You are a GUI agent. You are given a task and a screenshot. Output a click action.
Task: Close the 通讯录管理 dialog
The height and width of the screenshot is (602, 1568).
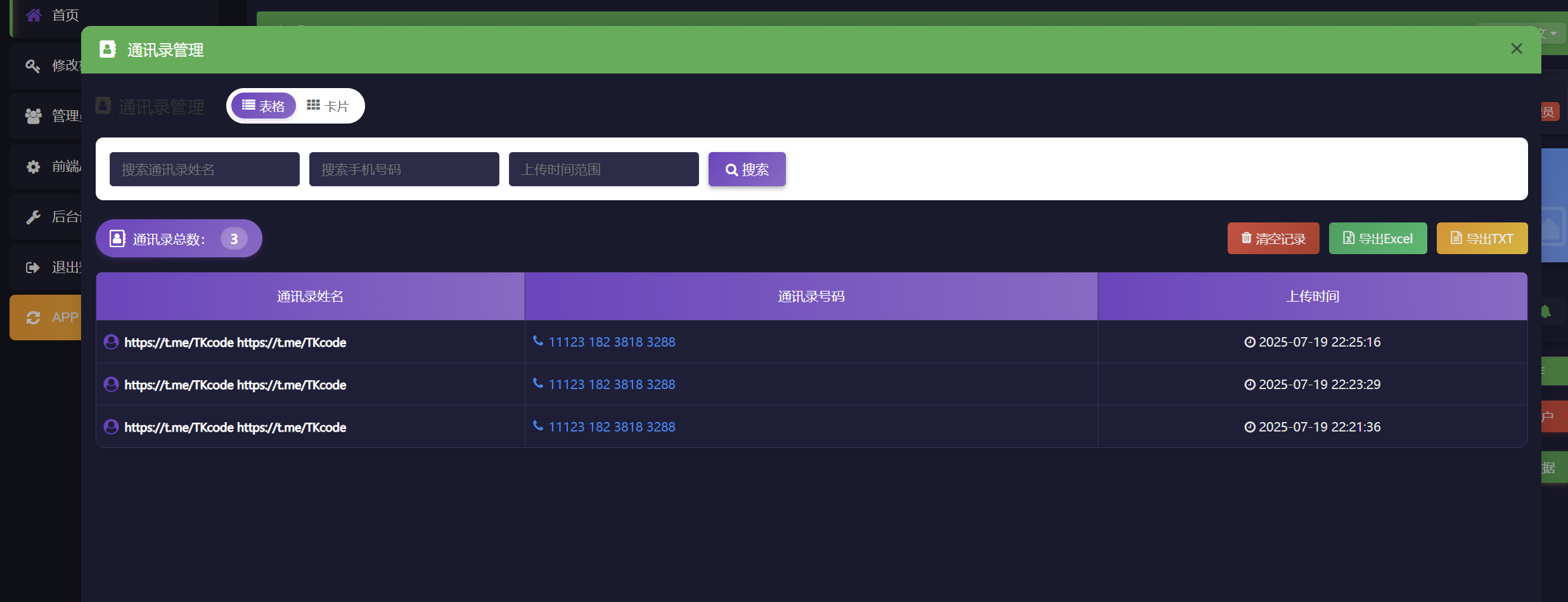click(x=1516, y=49)
